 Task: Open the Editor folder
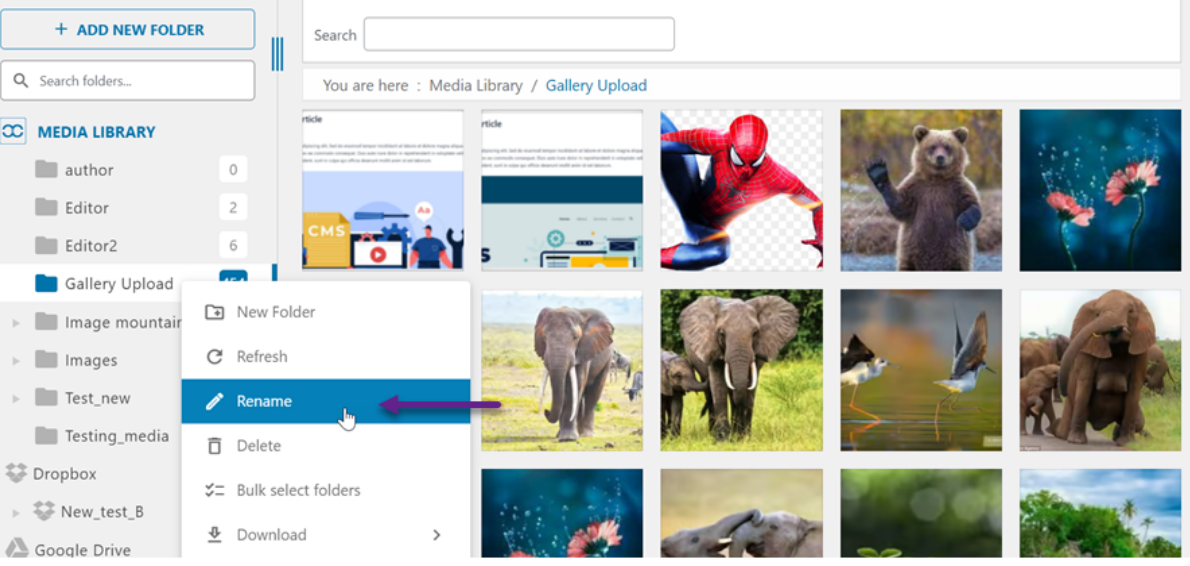tap(87, 208)
